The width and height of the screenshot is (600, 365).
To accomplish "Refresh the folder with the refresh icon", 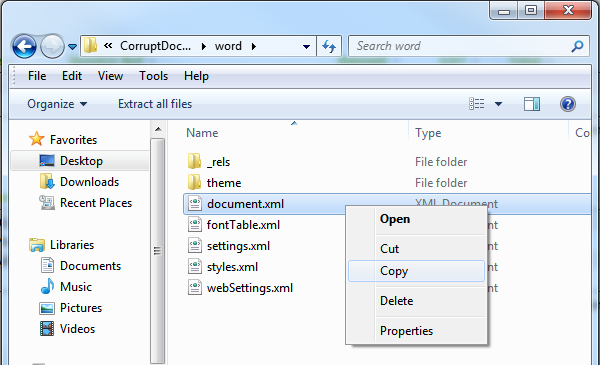I will click(329, 46).
